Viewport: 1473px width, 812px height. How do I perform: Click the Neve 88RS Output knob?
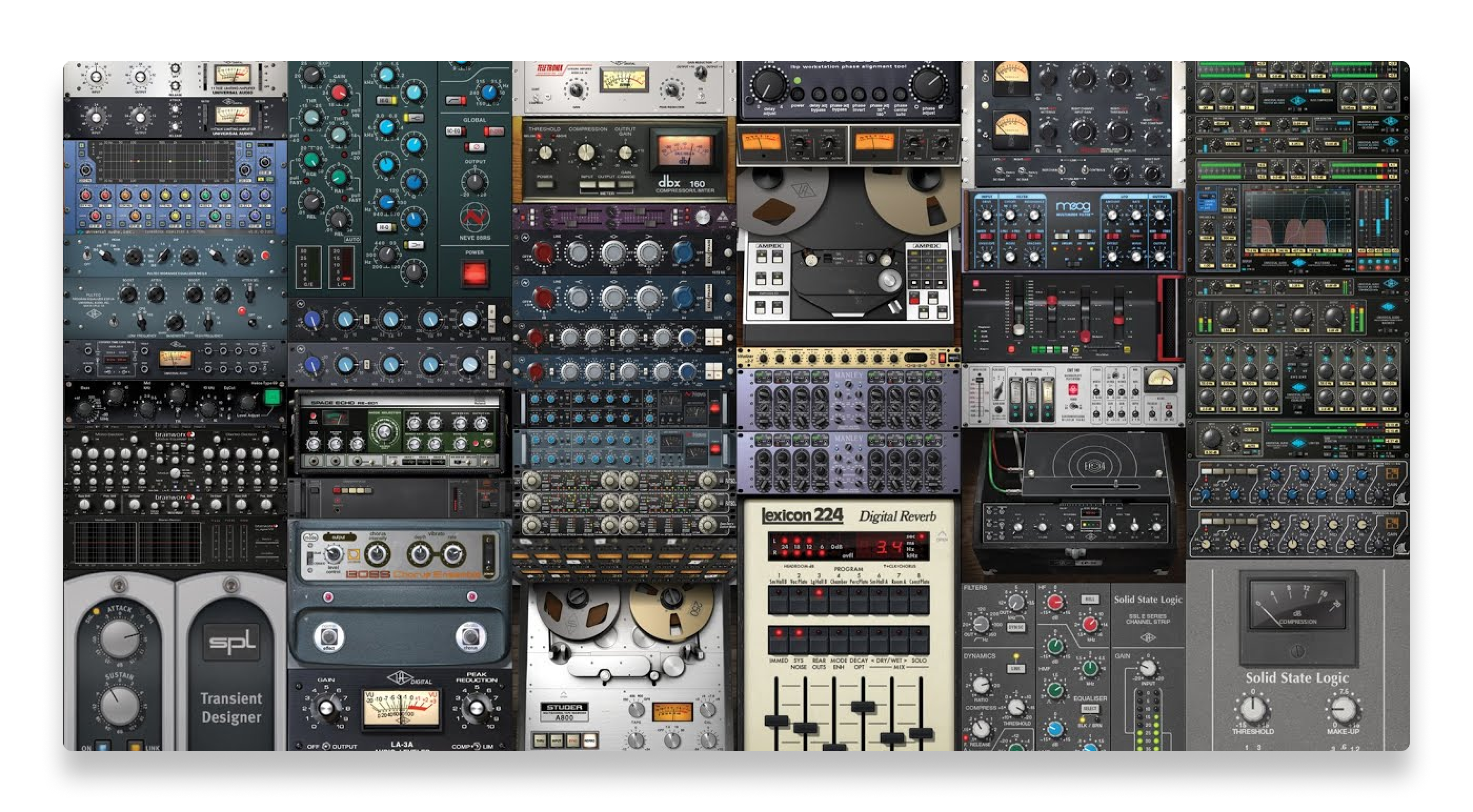pyautogui.click(x=474, y=182)
